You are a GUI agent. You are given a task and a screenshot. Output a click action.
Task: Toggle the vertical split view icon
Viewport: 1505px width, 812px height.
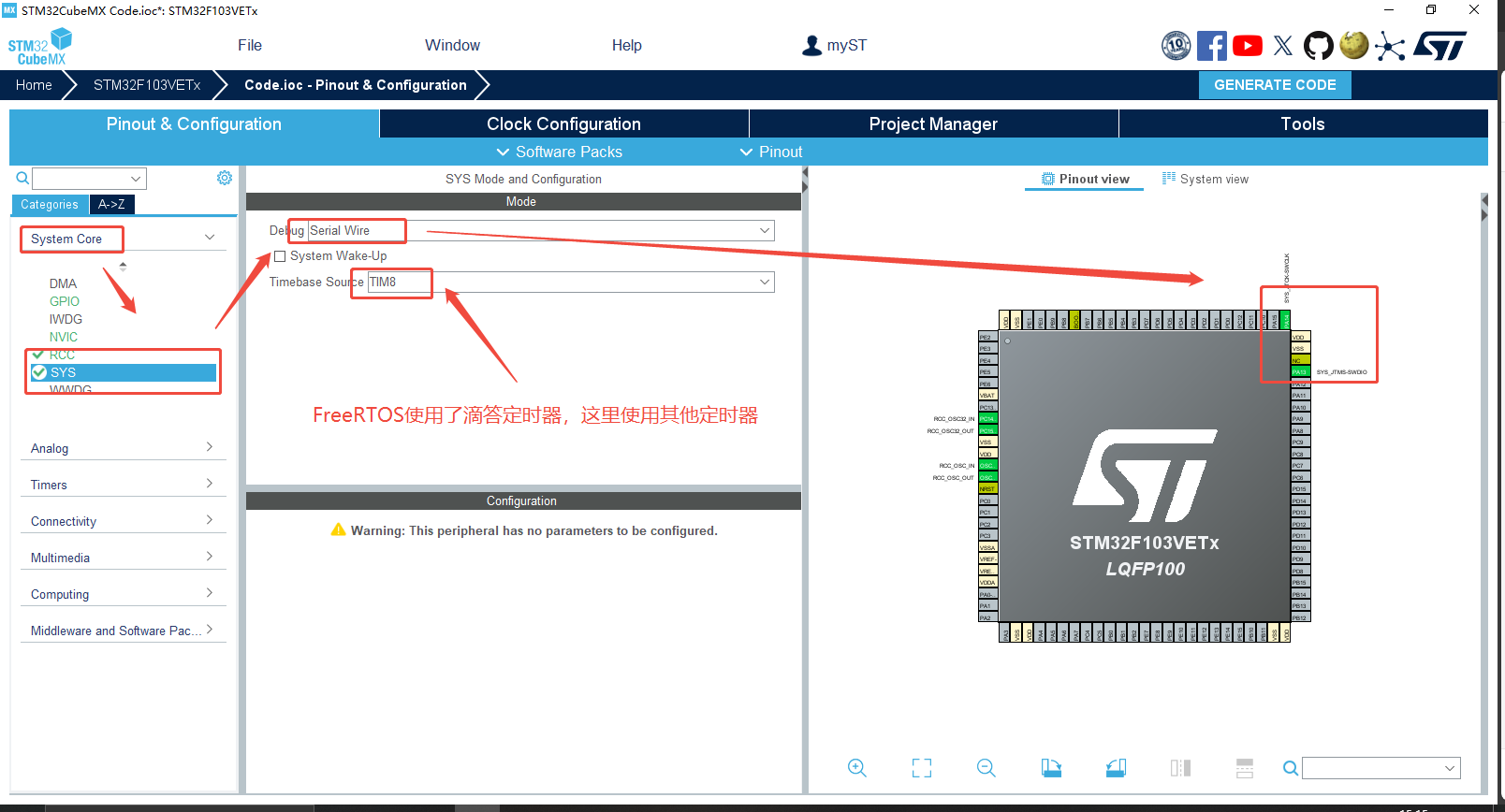[x=1180, y=768]
